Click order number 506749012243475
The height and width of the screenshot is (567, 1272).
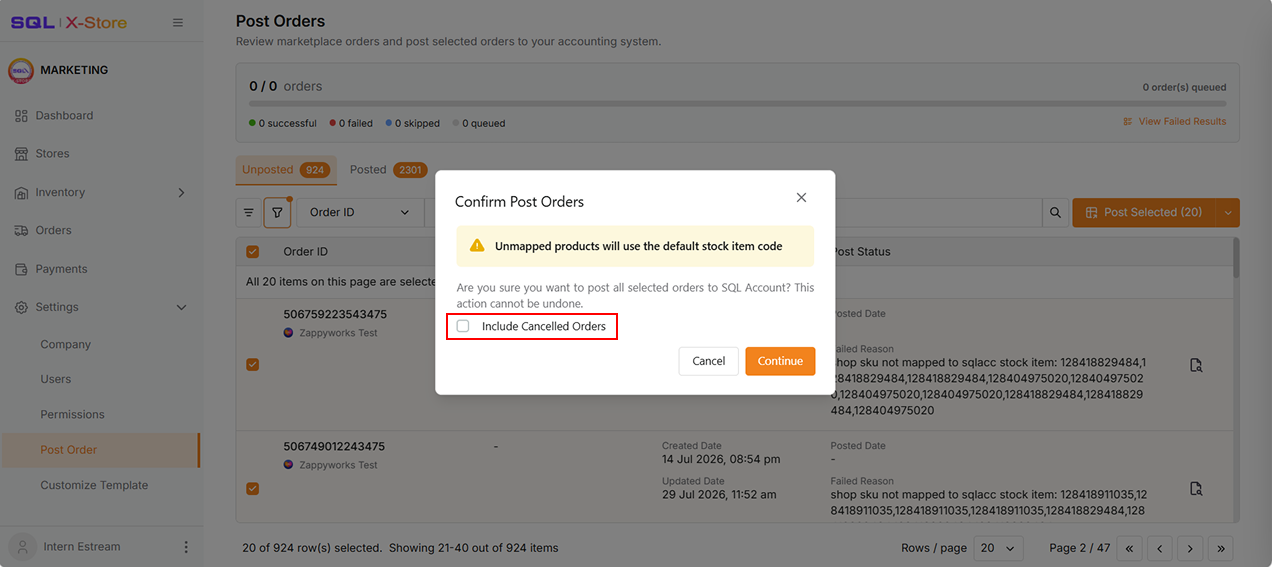334,446
